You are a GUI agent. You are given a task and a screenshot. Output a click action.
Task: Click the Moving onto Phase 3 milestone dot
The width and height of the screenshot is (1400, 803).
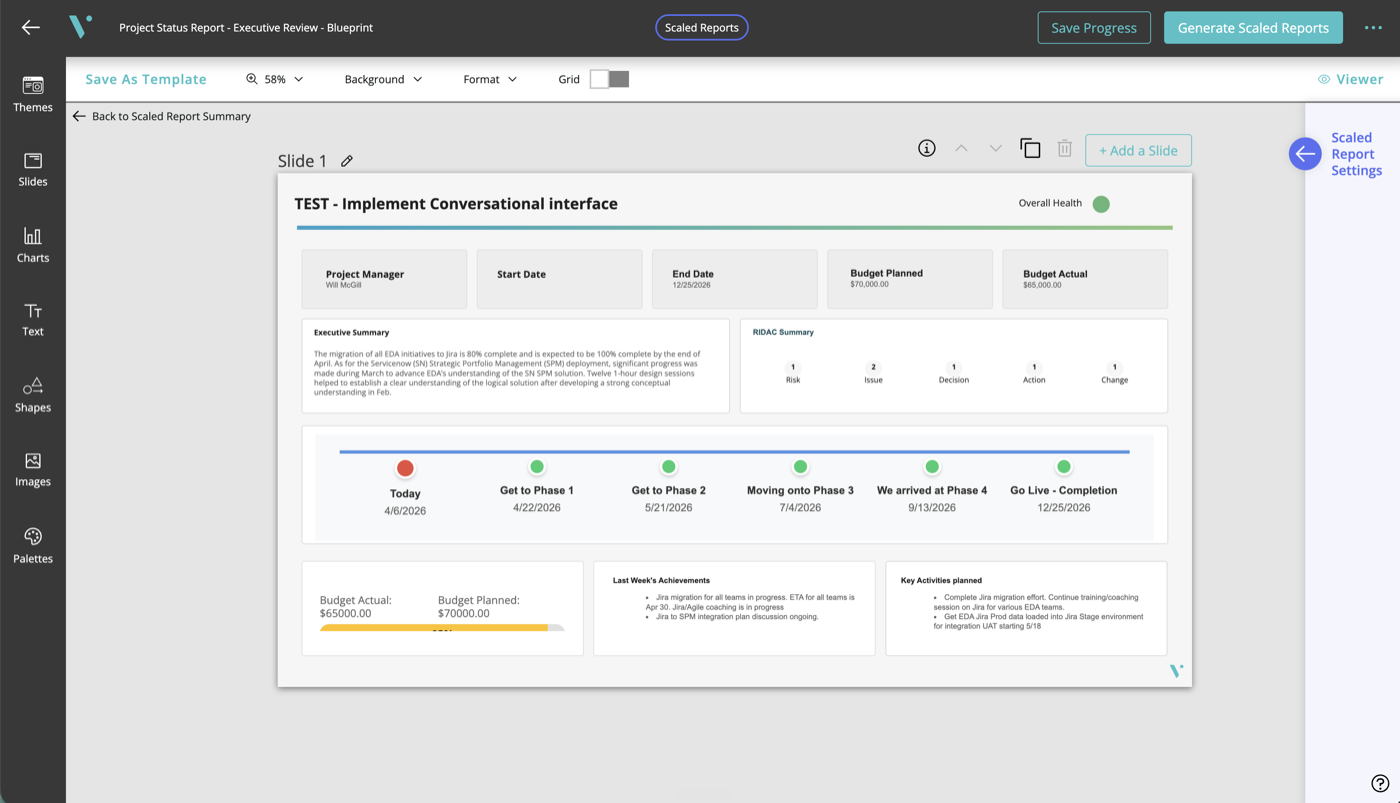click(x=800, y=467)
